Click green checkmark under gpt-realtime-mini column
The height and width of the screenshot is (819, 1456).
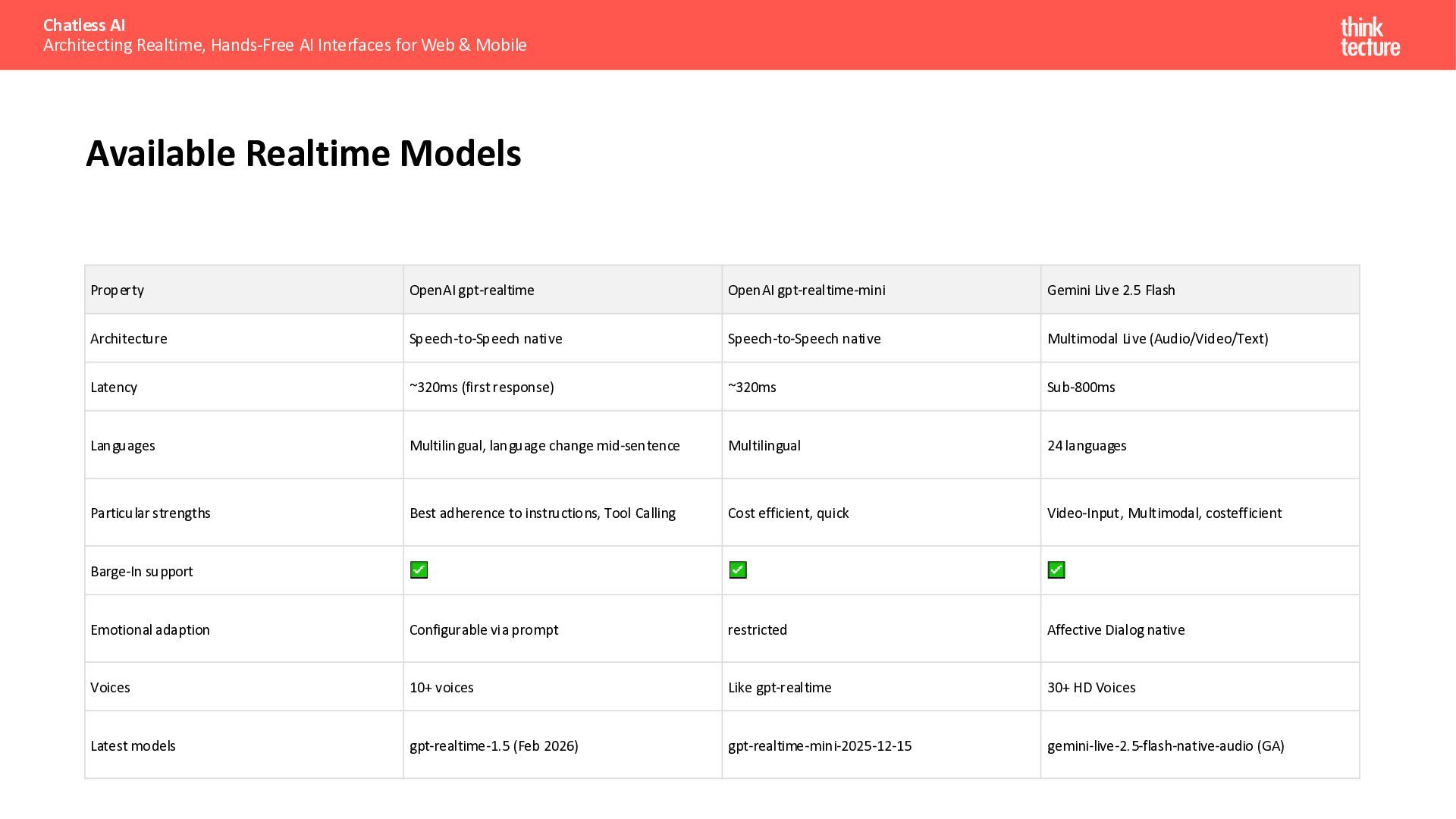pyautogui.click(x=738, y=570)
